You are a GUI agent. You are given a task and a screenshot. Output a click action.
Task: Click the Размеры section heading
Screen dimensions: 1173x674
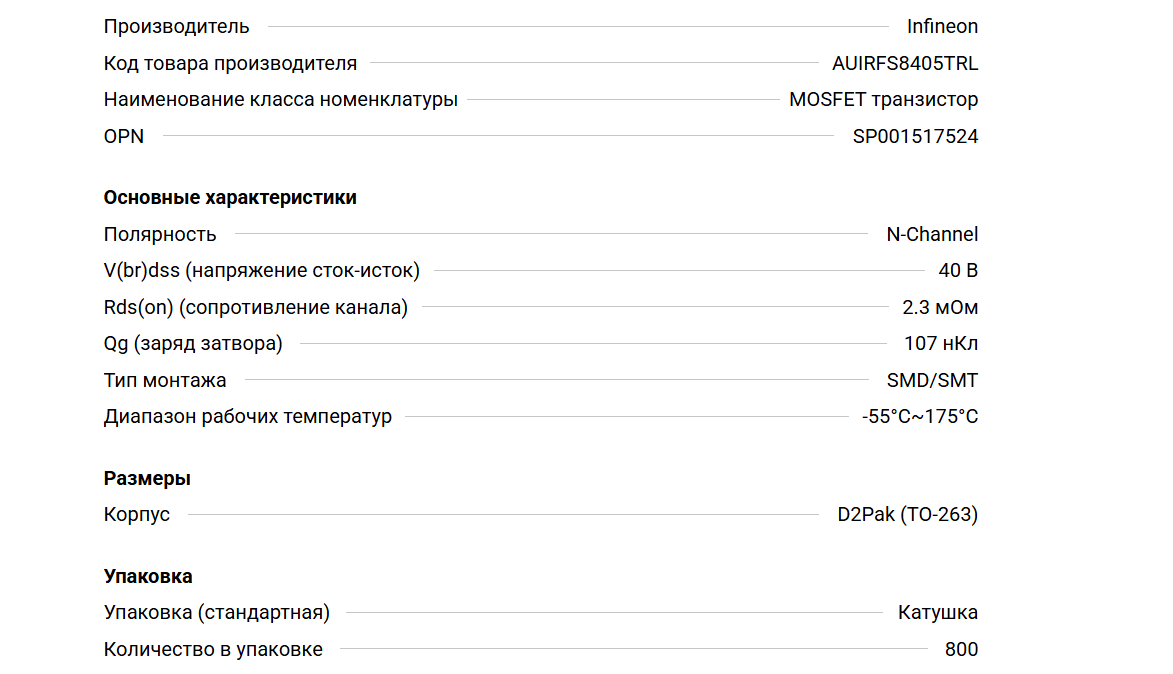[x=147, y=479]
